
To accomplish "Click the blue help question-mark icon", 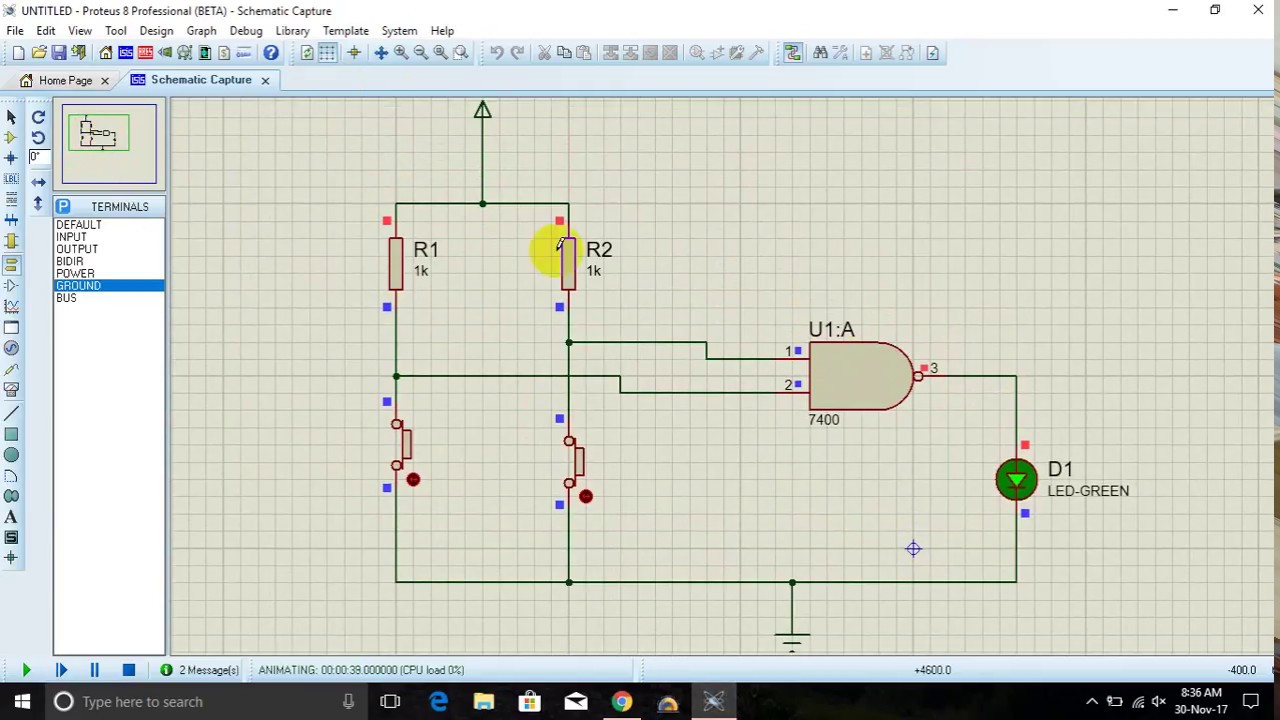I will [271, 53].
